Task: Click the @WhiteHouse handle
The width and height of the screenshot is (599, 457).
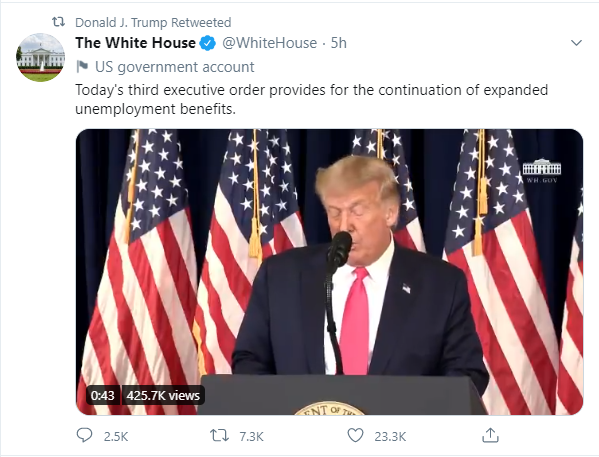Action: [269, 43]
